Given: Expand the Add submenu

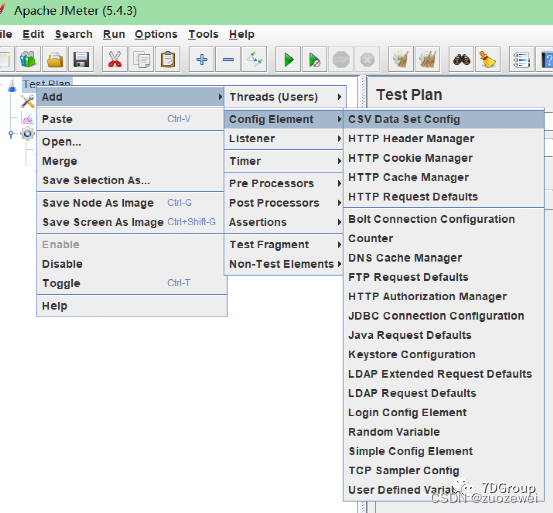Looking at the screenshot, I should pos(131,97).
